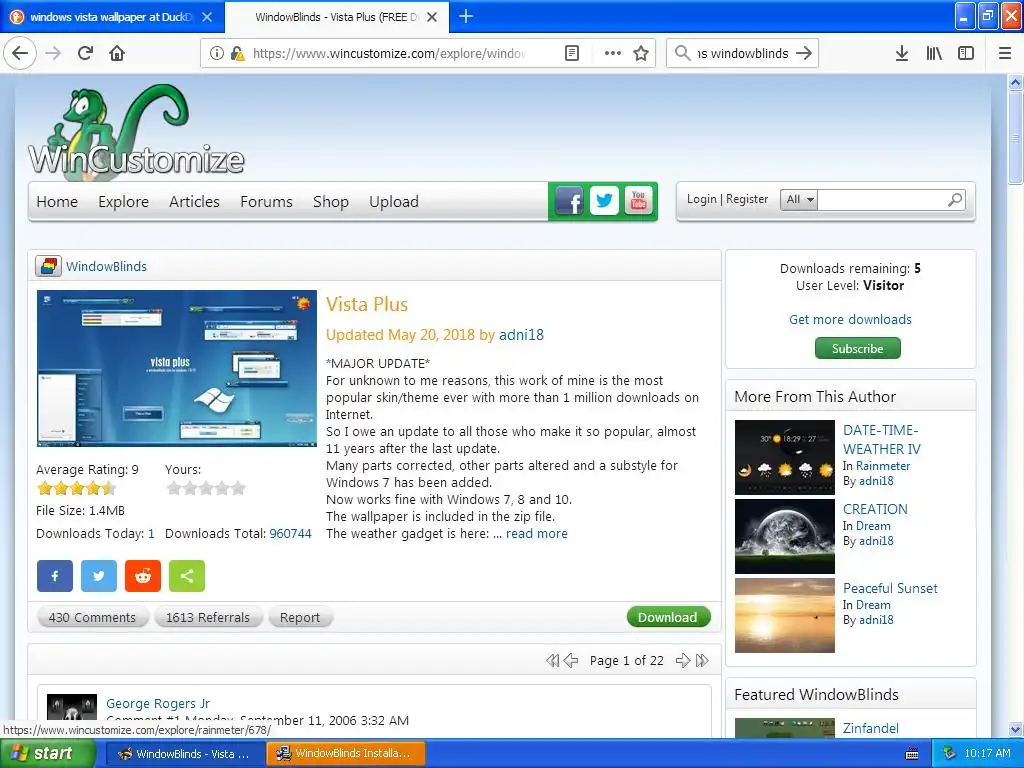The width and height of the screenshot is (1024, 768).
Task: Share Vista Plus on Reddit
Action: point(143,576)
